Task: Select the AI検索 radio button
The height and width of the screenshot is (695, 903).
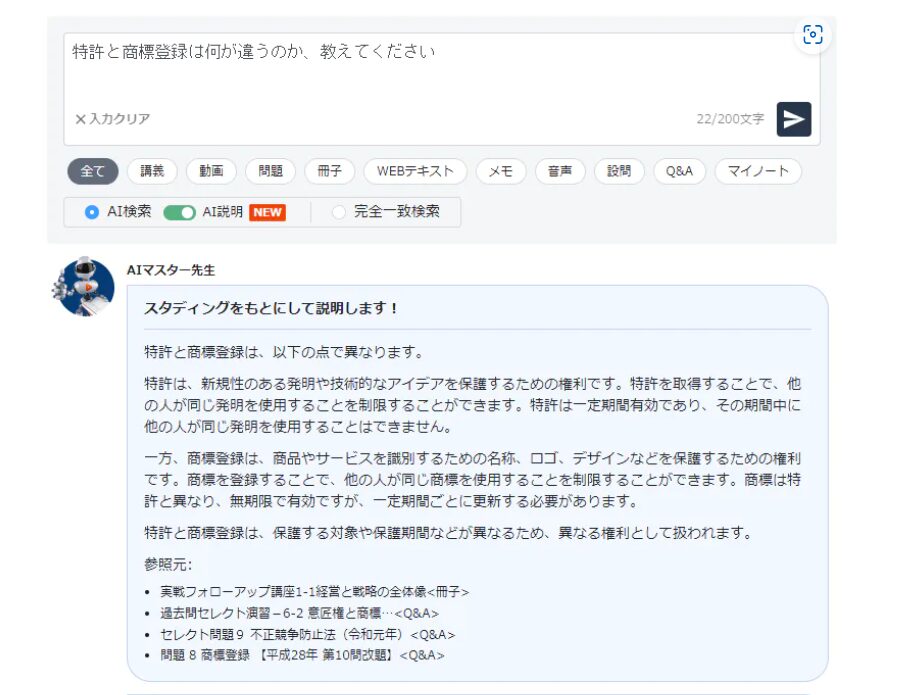Action: tap(92, 212)
